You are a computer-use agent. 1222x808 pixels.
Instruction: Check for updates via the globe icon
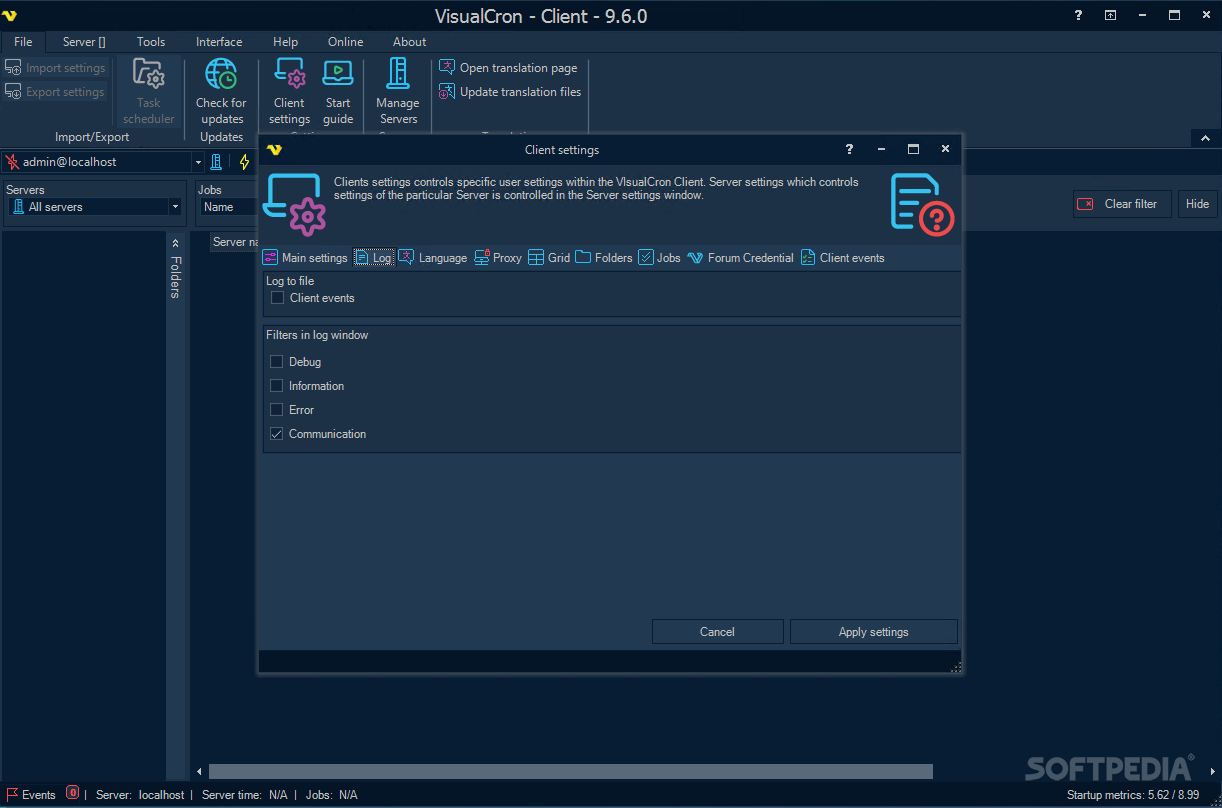click(221, 91)
